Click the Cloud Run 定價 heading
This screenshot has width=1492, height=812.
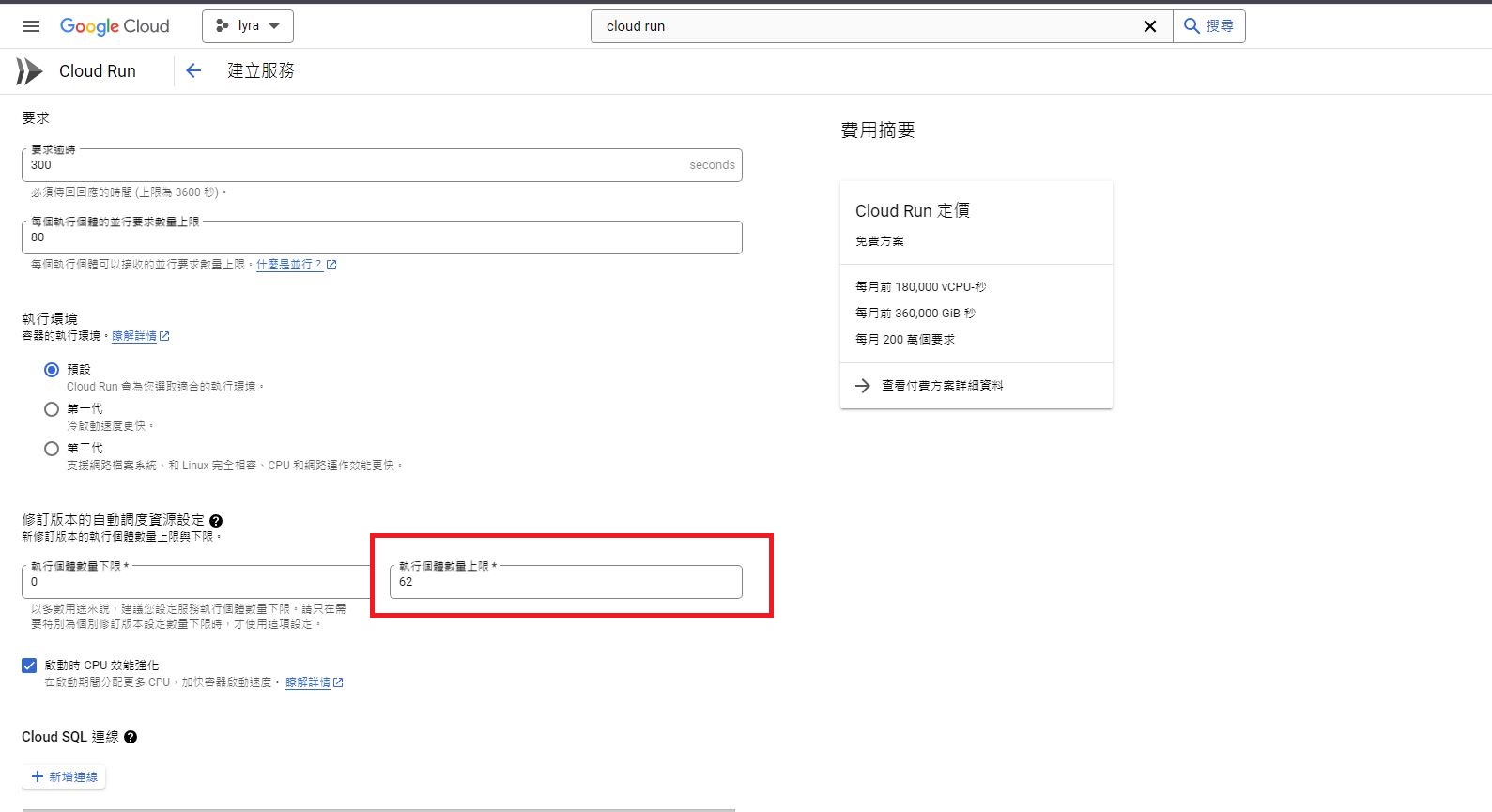(x=912, y=211)
